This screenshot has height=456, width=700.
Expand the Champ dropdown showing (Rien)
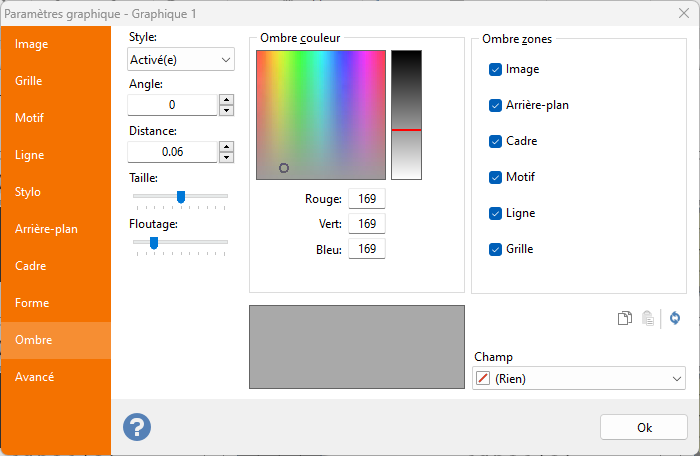[577, 378]
